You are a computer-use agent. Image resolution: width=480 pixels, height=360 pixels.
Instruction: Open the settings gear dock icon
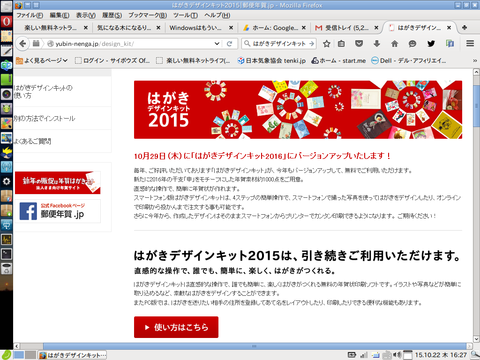[x=6, y=181]
